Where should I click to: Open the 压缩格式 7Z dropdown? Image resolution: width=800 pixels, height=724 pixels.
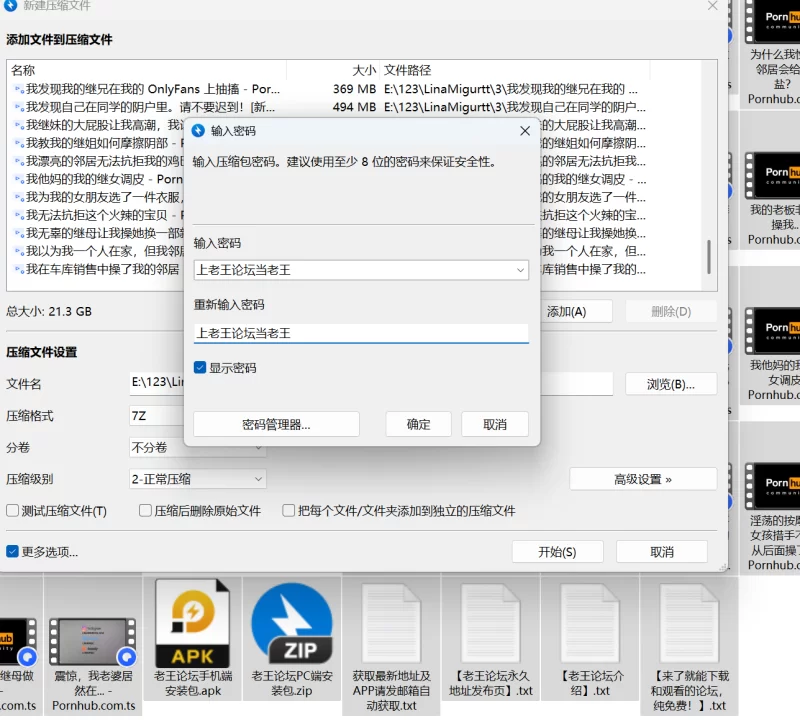[x=157, y=416]
